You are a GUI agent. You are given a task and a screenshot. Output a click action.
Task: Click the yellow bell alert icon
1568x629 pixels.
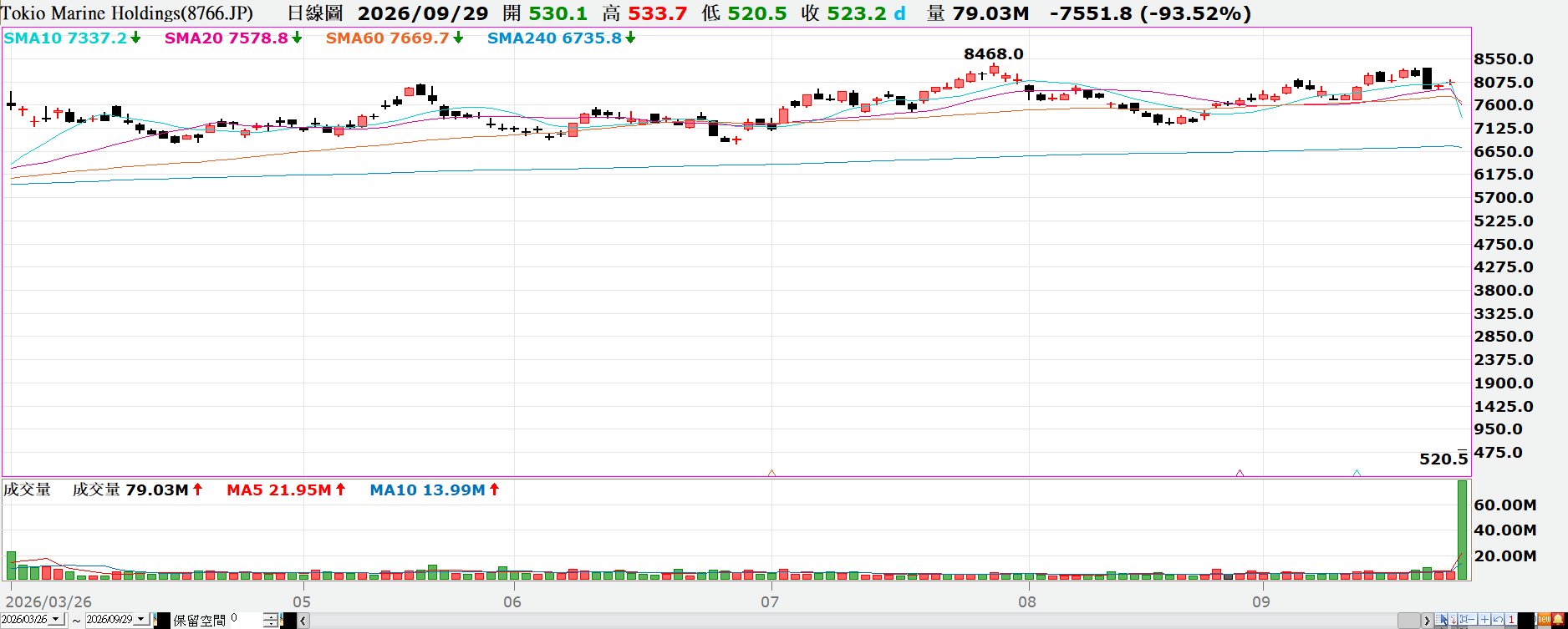(x=1558, y=619)
